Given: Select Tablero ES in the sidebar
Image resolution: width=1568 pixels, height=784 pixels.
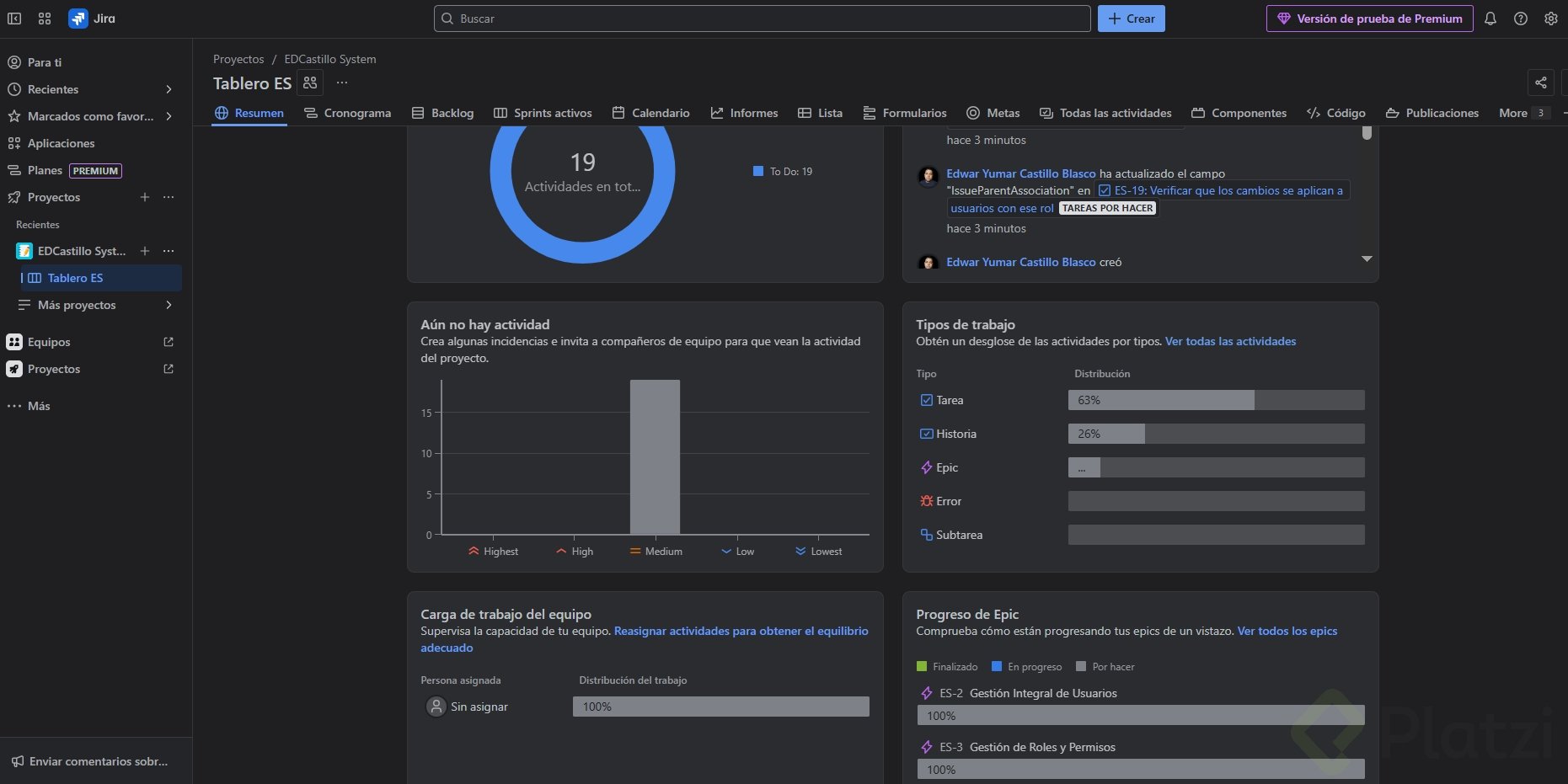Looking at the screenshot, I should click(101, 278).
